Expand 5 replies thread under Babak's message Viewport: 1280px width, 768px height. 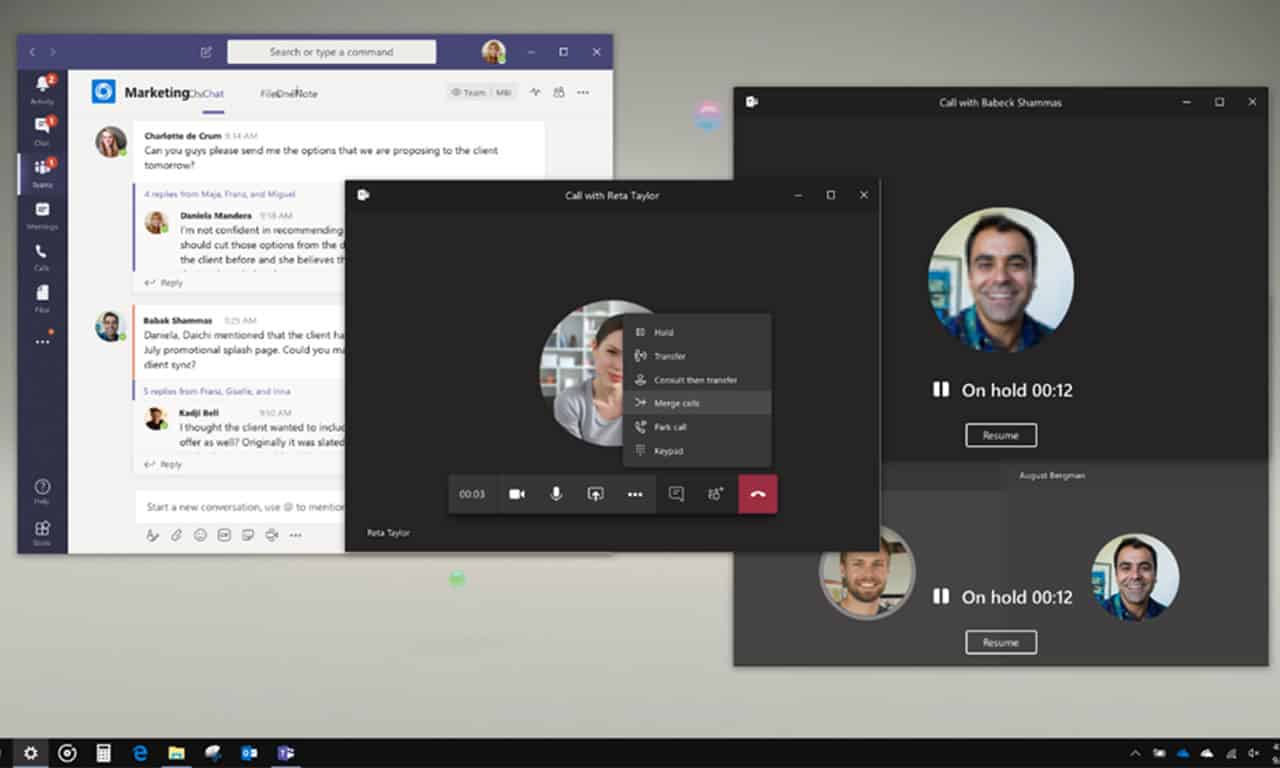(x=218, y=391)
